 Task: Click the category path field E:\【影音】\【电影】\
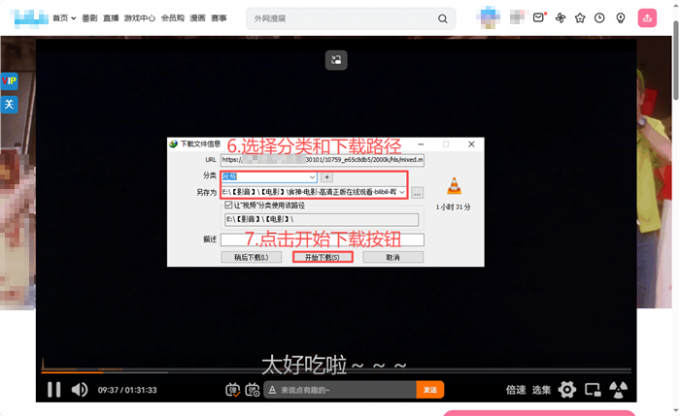[x=321, y=219]
